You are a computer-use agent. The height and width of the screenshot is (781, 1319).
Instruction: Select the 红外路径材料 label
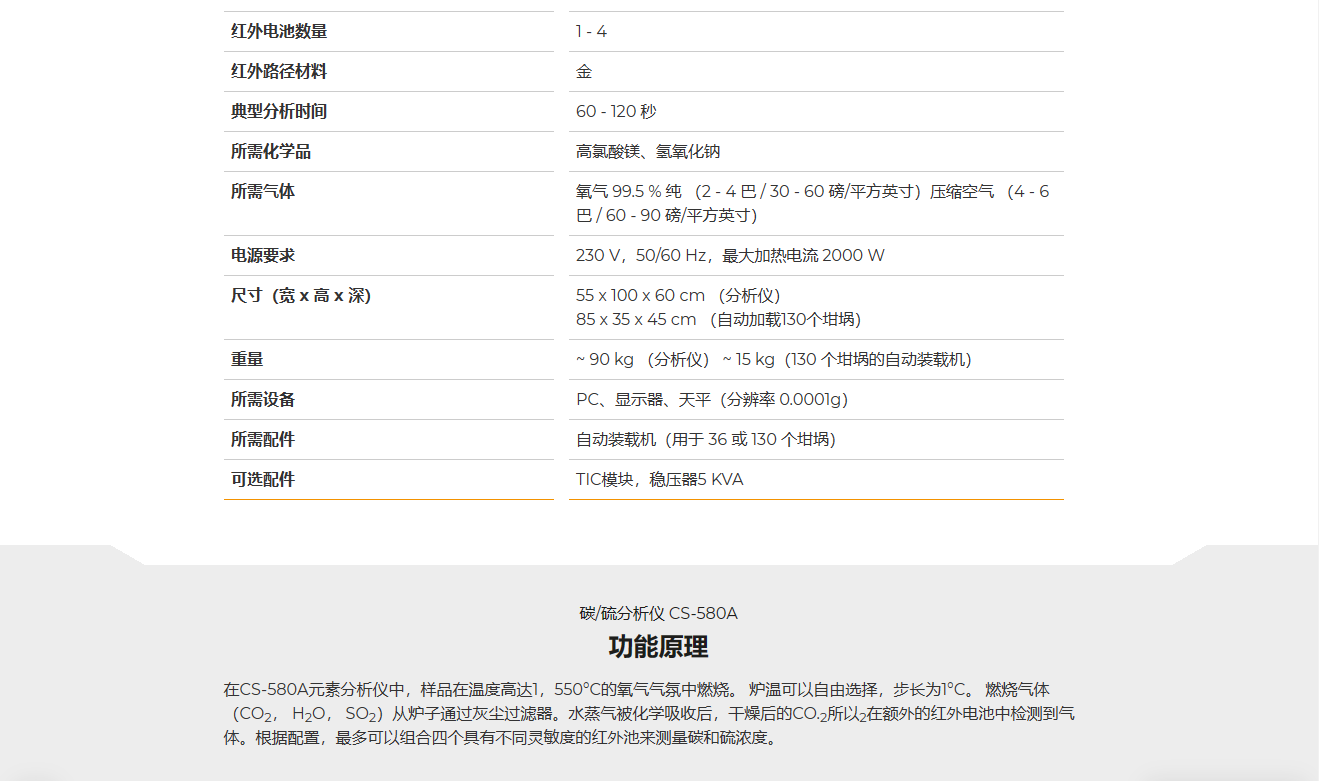[x=279, y=72]
